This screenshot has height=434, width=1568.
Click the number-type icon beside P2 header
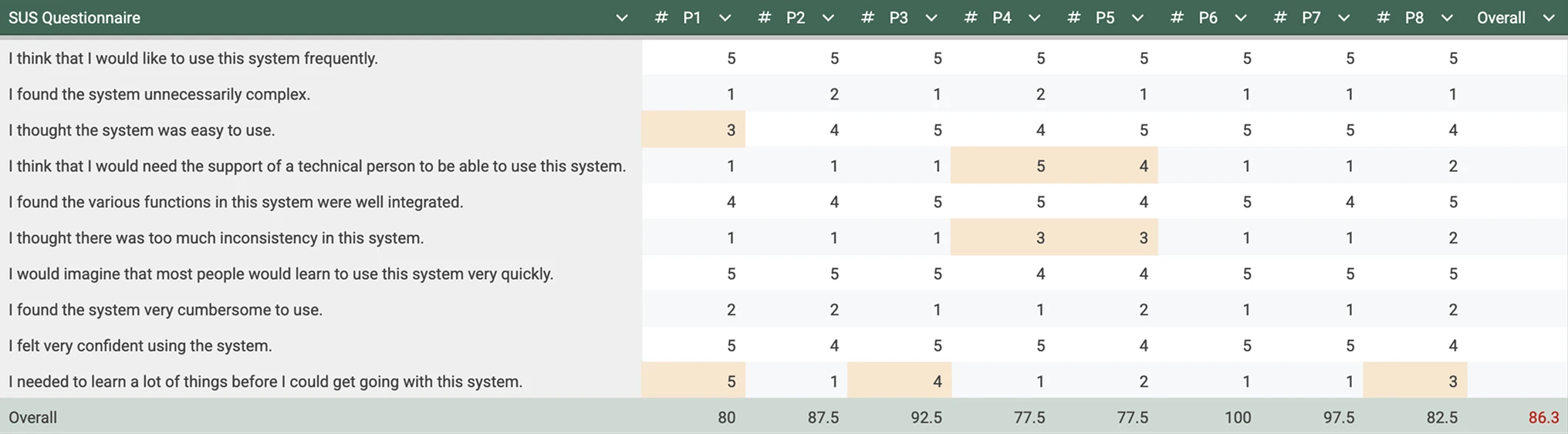(765, 18)
